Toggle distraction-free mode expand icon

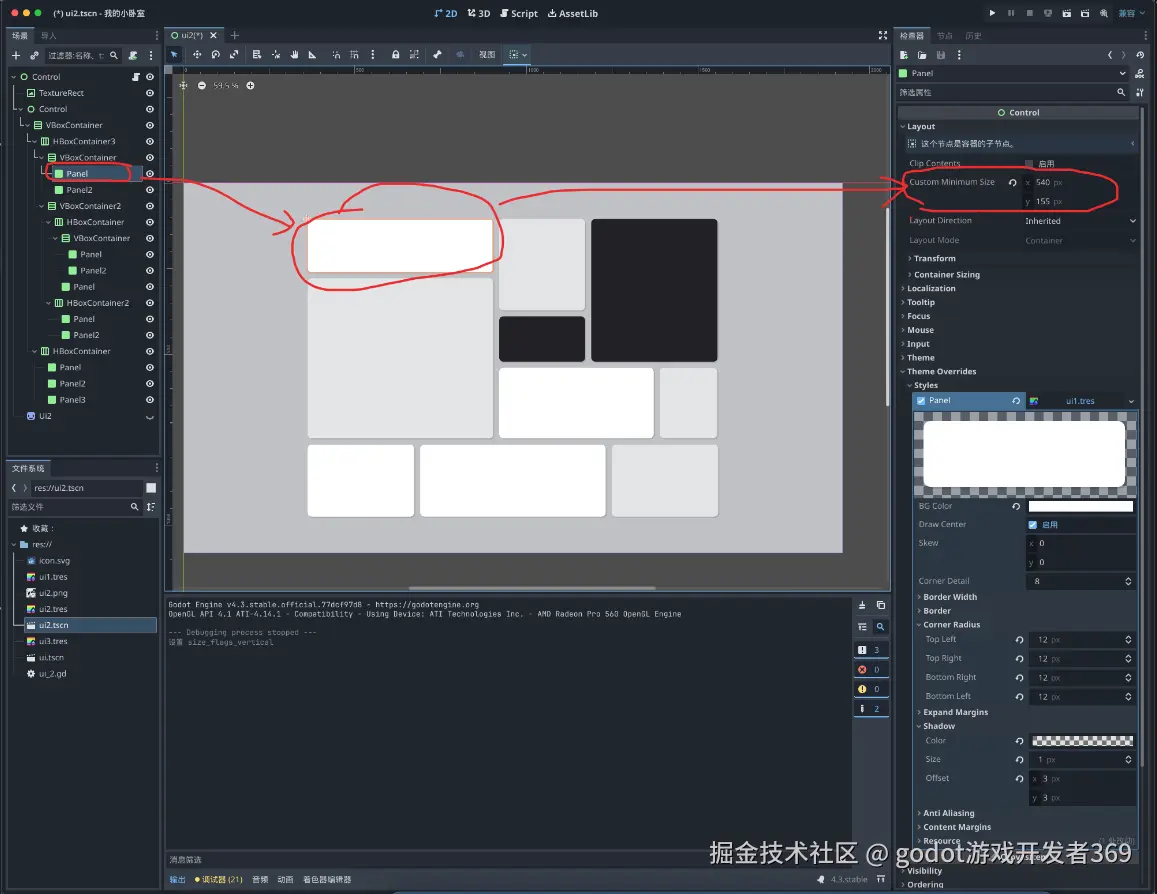(x=883, y=35)
